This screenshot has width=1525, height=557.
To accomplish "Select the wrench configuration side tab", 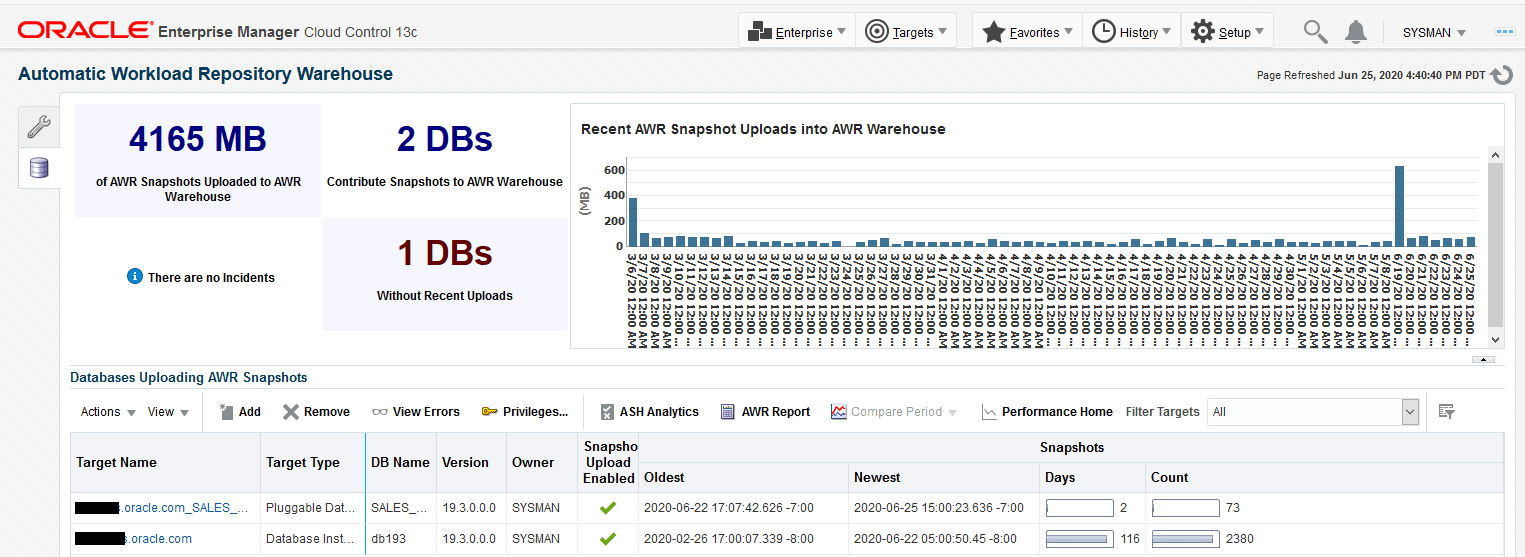I will pos(38,126).
